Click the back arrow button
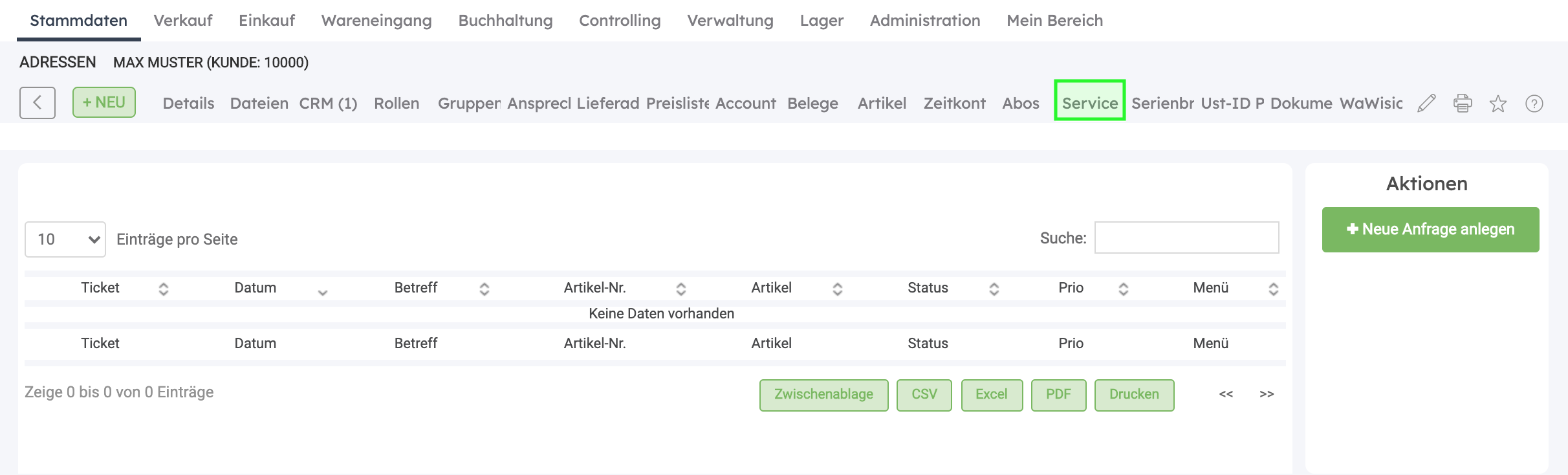Viewport: 1568px width, 475px height. (x=38, y=103)
